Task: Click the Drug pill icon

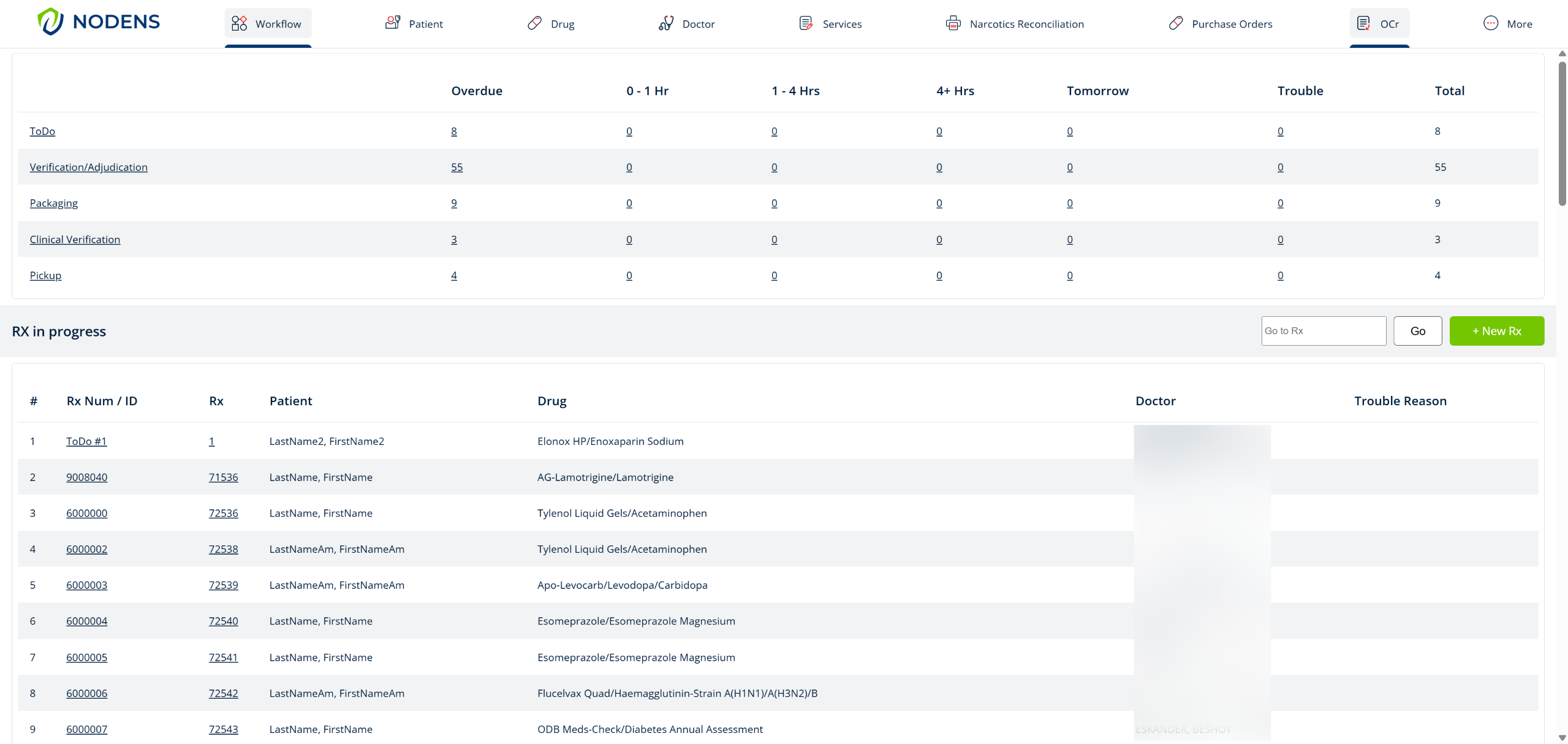Action: click(534, 23)
